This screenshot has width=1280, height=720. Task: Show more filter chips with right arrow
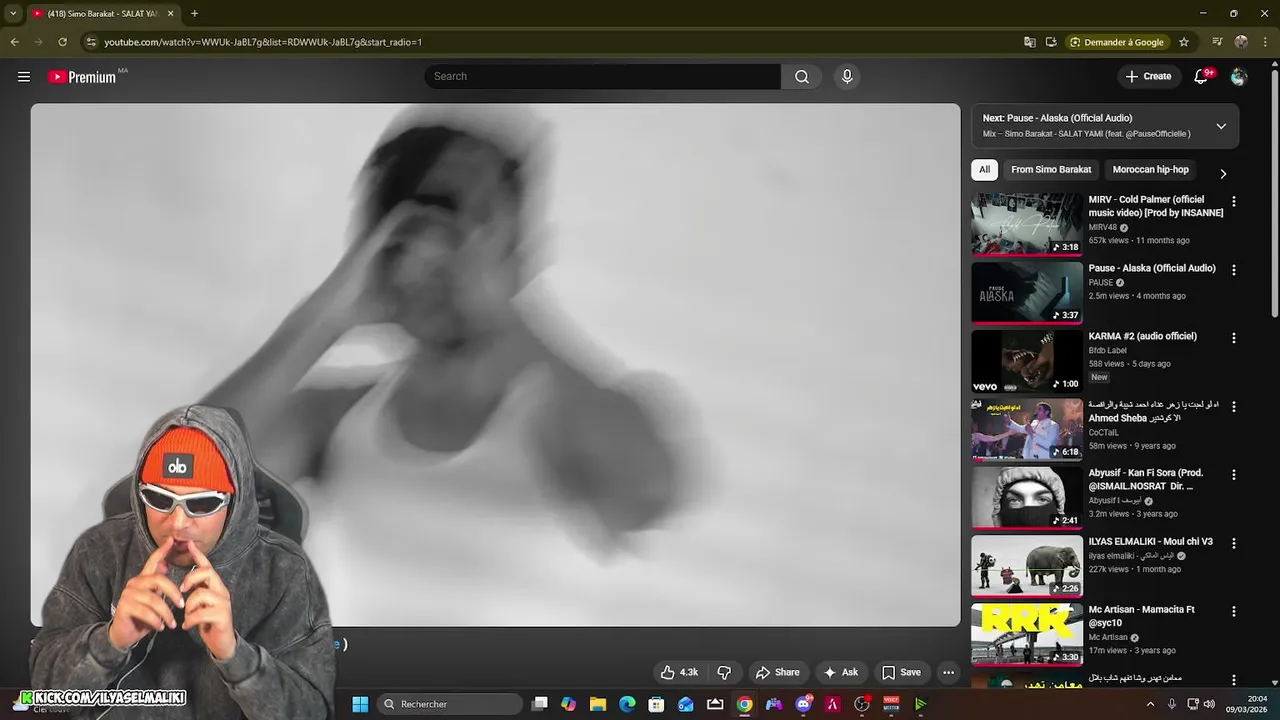coord(1223,173)
